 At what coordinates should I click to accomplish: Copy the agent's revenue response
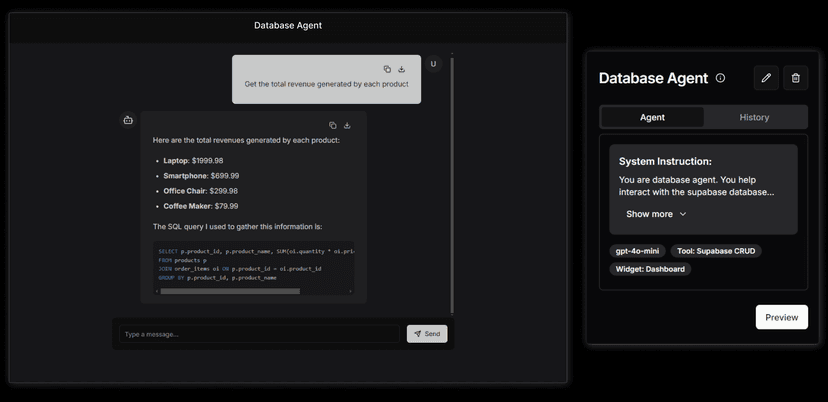pos(332,125)
